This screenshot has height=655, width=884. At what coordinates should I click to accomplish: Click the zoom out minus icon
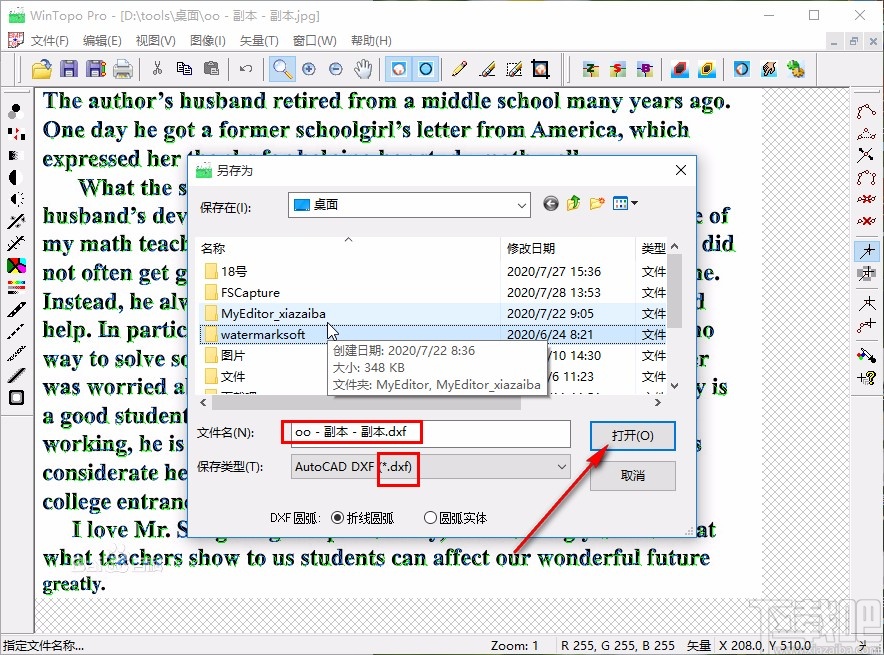point(335,69)
